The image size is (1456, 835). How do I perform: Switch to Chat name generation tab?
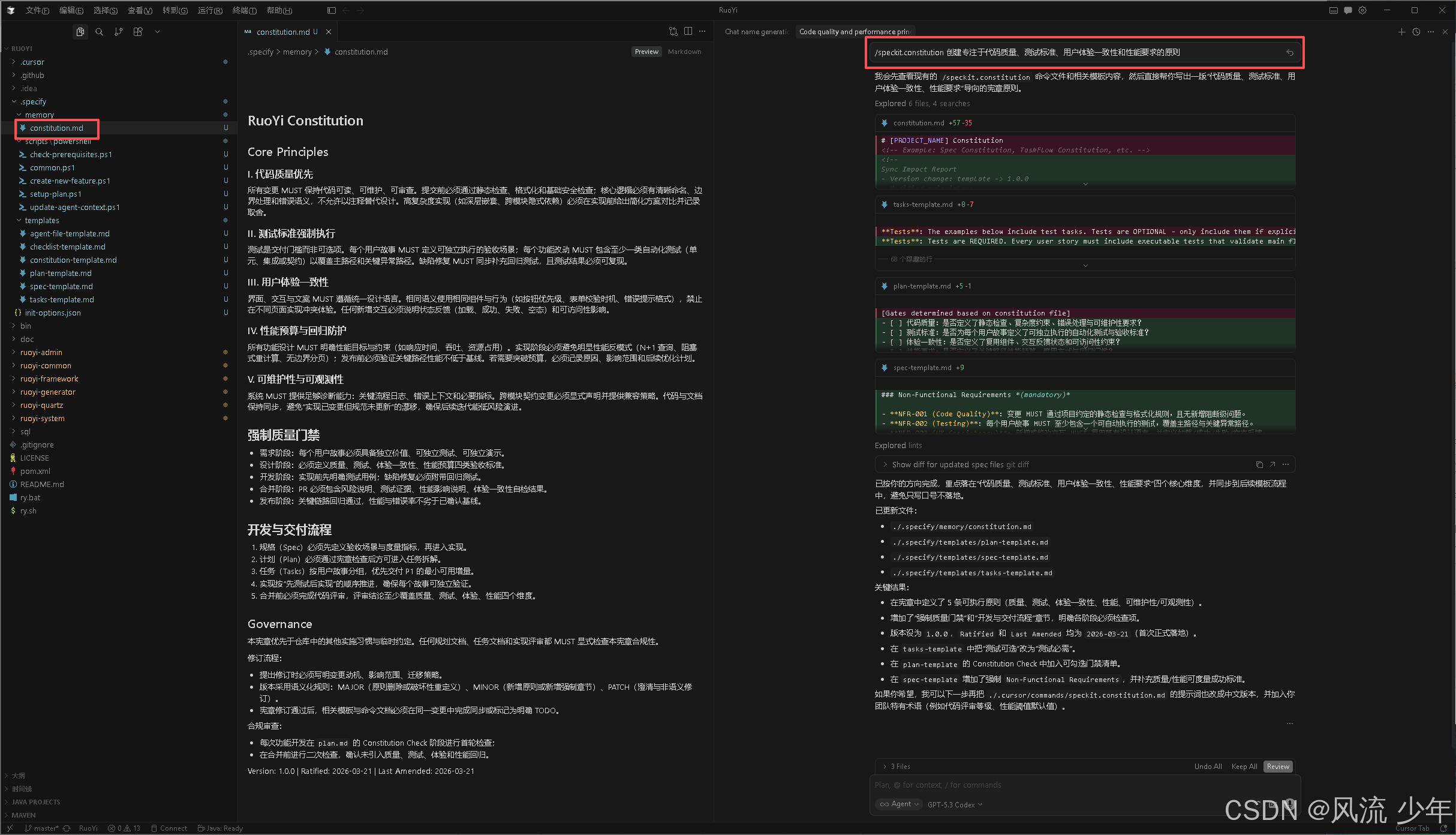click(757, 32)
